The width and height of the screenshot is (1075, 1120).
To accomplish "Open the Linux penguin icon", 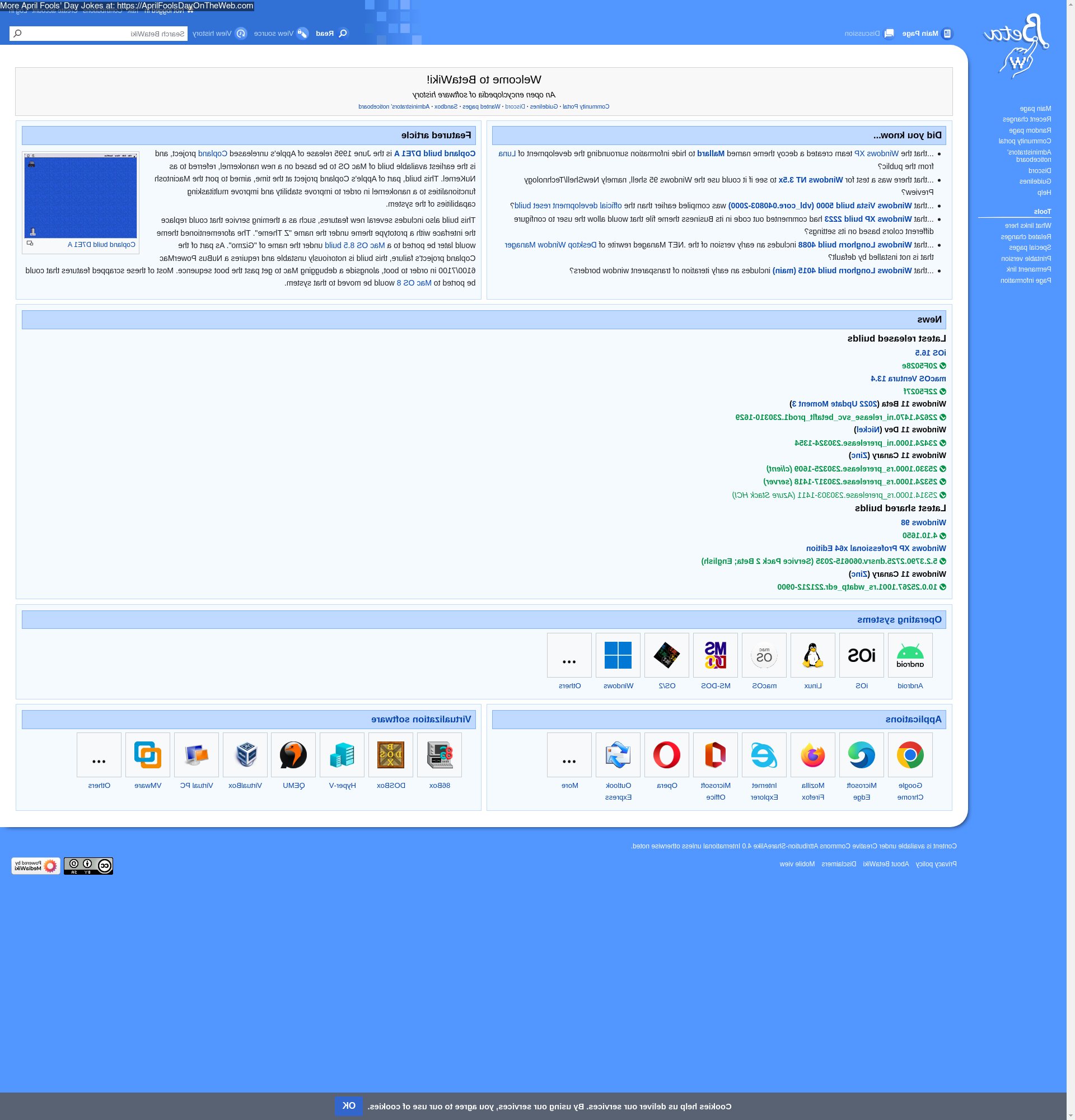I will 812,655.
